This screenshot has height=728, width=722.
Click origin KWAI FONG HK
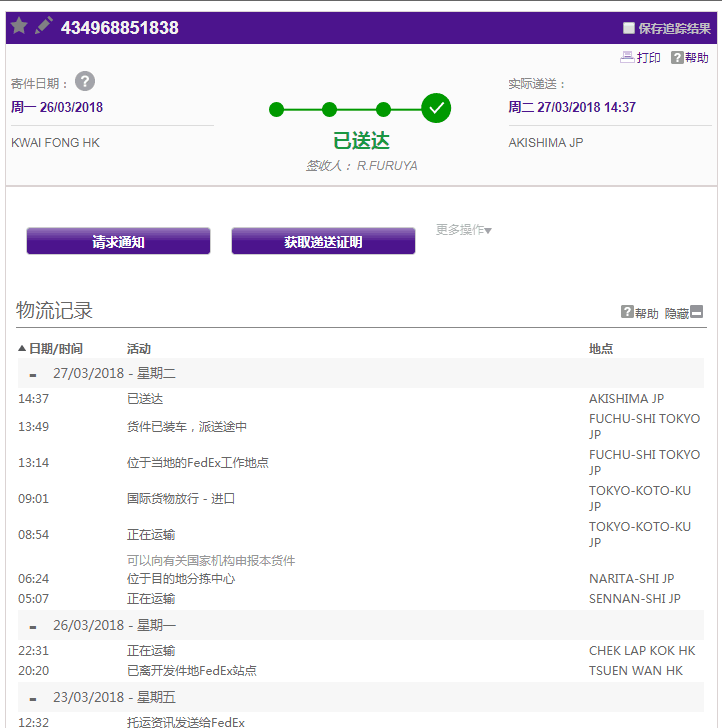[55, 143]
